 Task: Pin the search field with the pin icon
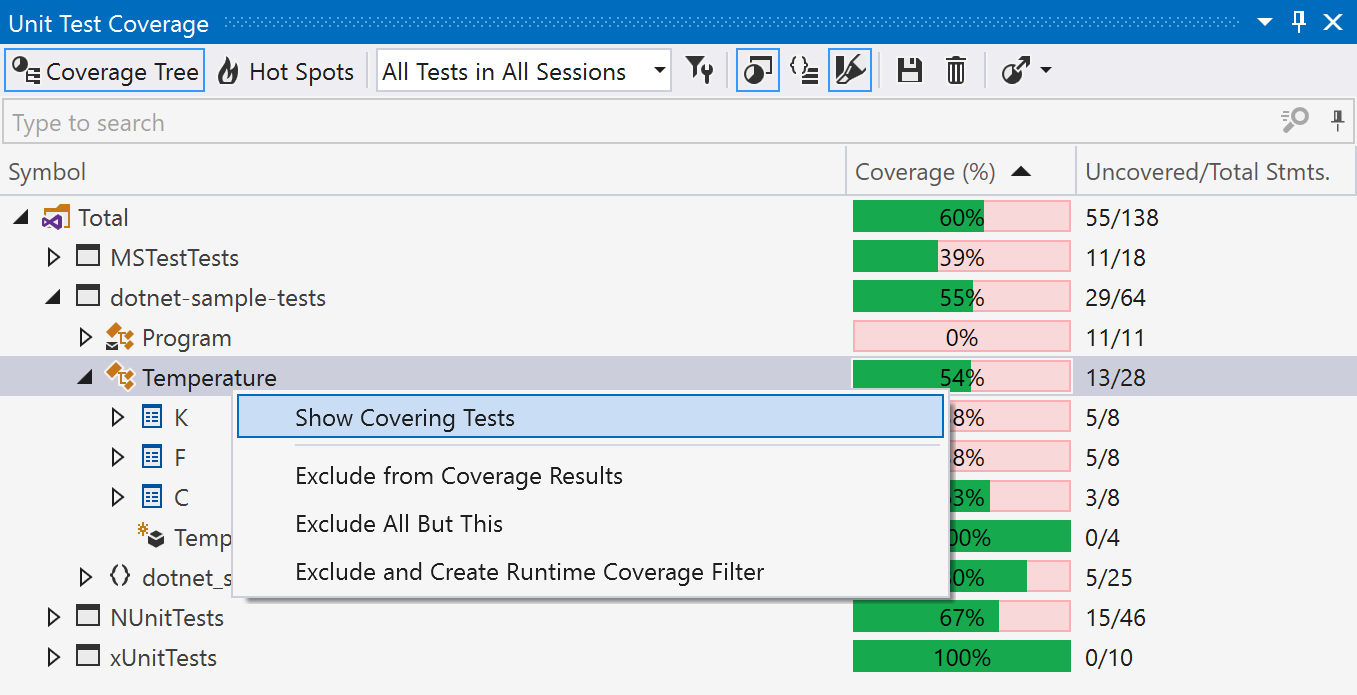pyautogui.click(x=1338, y=120)
